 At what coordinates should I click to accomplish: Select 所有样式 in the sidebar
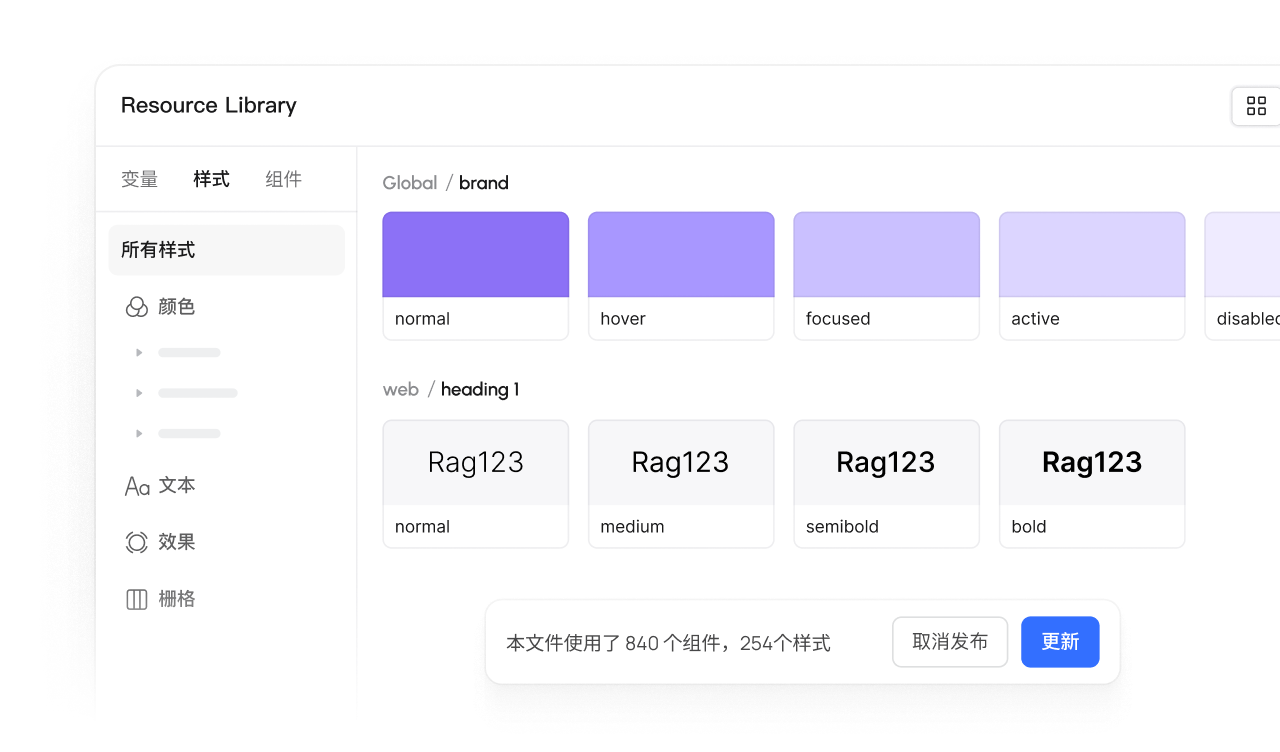tap(226, 250)
